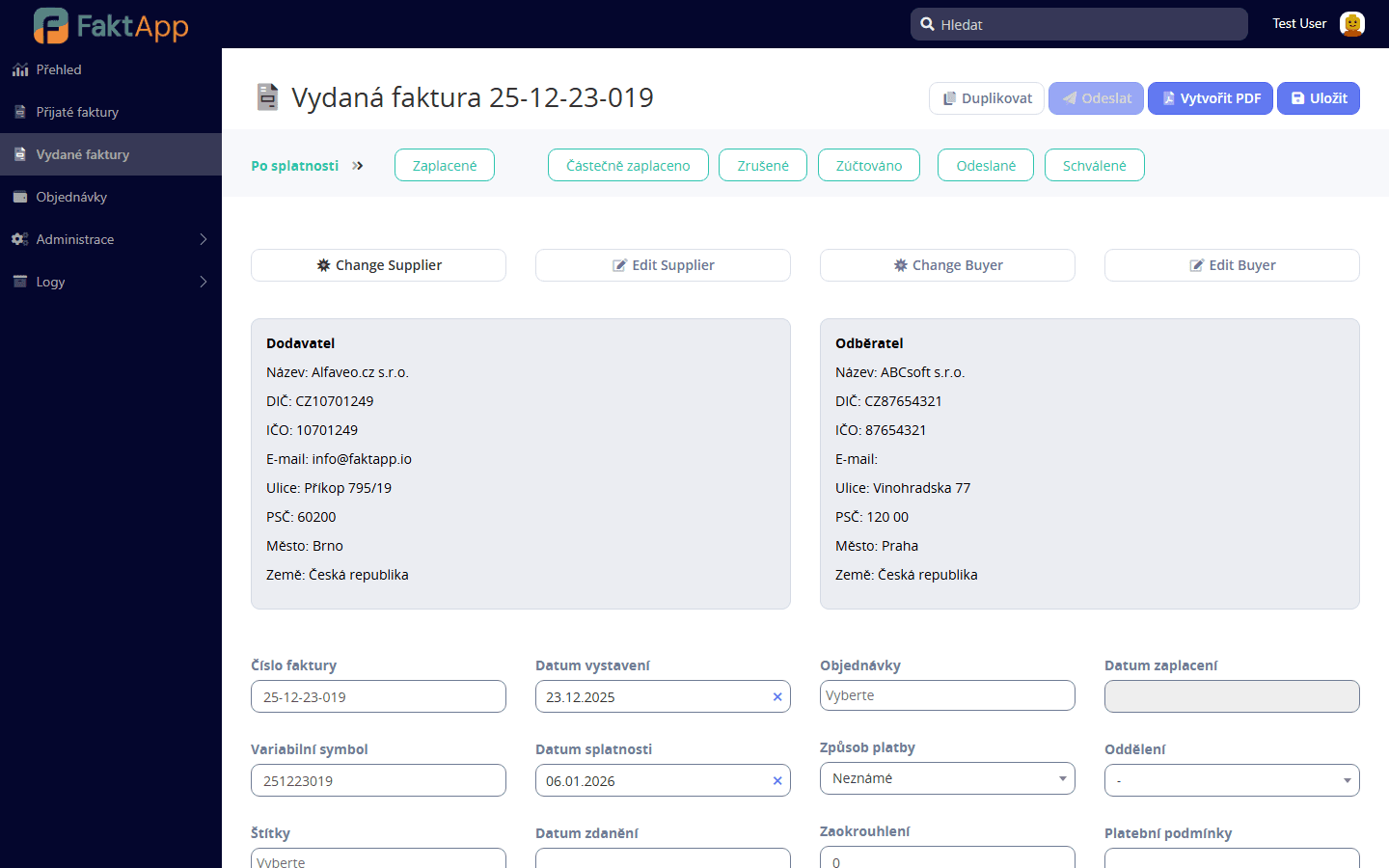
Task: Open Přijaté faktury menu item
Action: (x=111, y=112)
